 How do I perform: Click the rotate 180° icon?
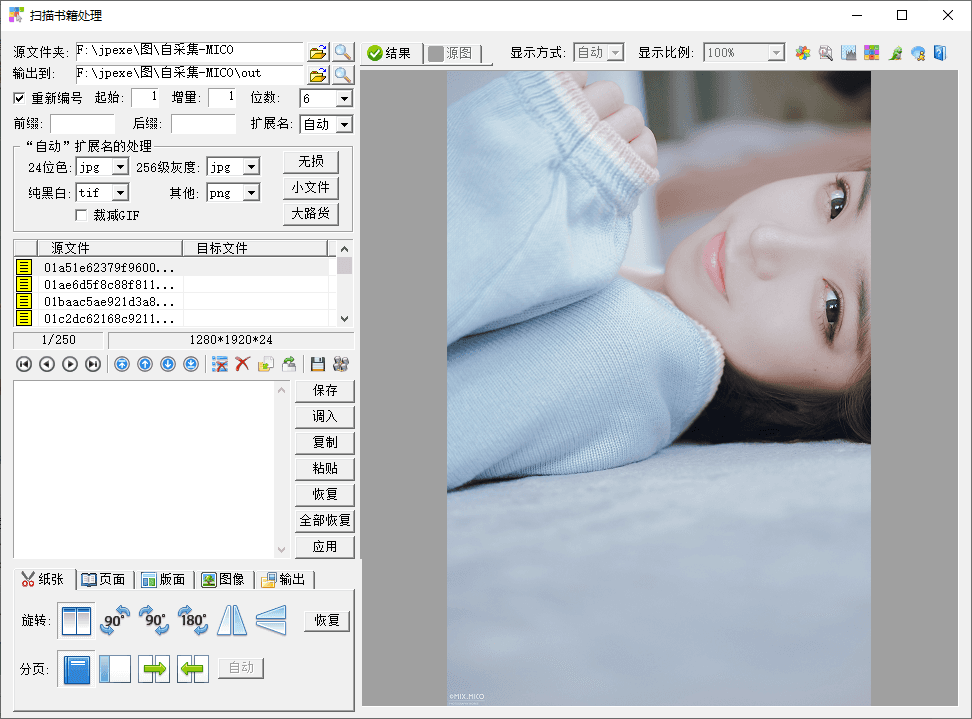pos(193,621)
